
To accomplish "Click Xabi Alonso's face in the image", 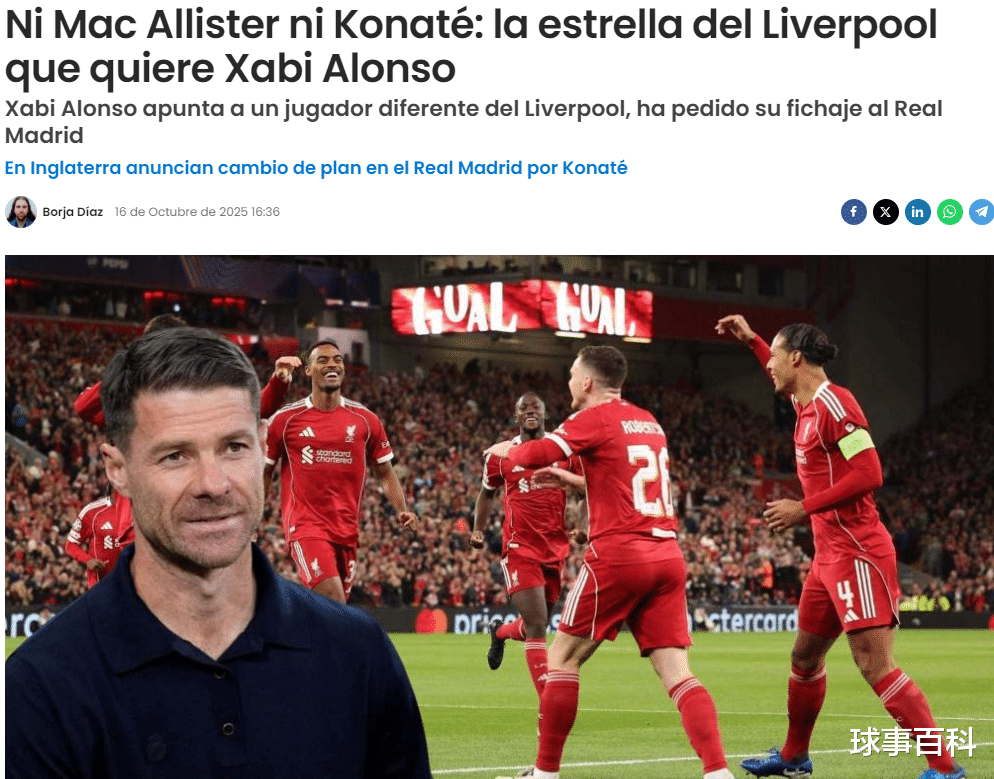I will [190, 469].
